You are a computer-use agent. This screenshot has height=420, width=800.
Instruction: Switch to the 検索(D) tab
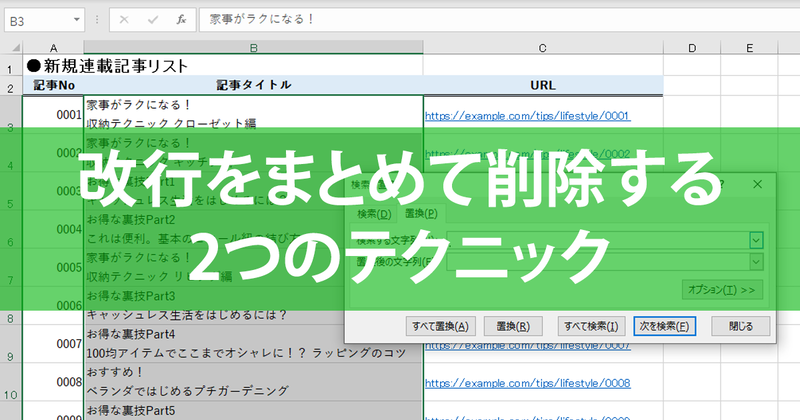pos(374,214)
